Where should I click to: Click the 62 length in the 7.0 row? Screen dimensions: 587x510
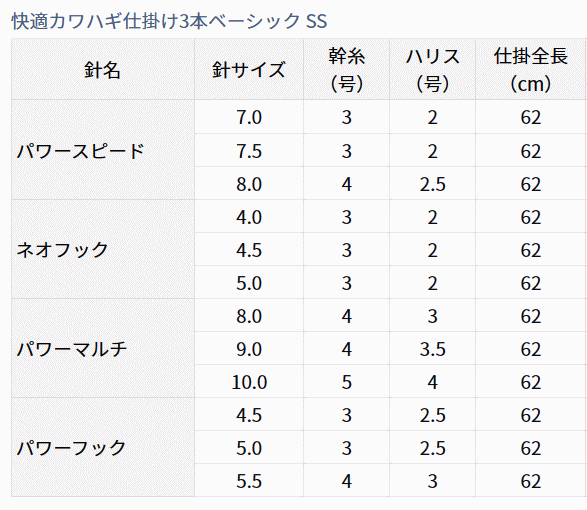tap(531, 117)
